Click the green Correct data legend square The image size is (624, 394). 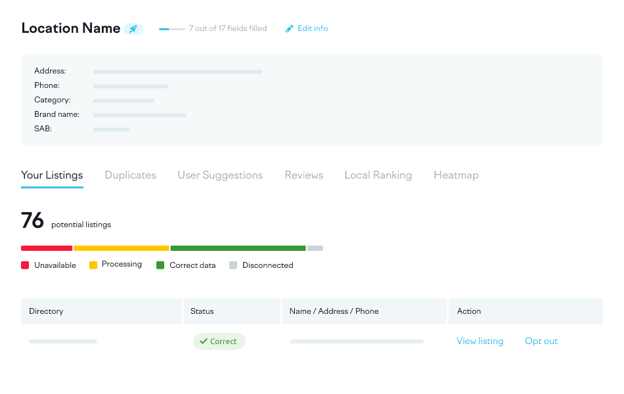click(x=160, y=265)
